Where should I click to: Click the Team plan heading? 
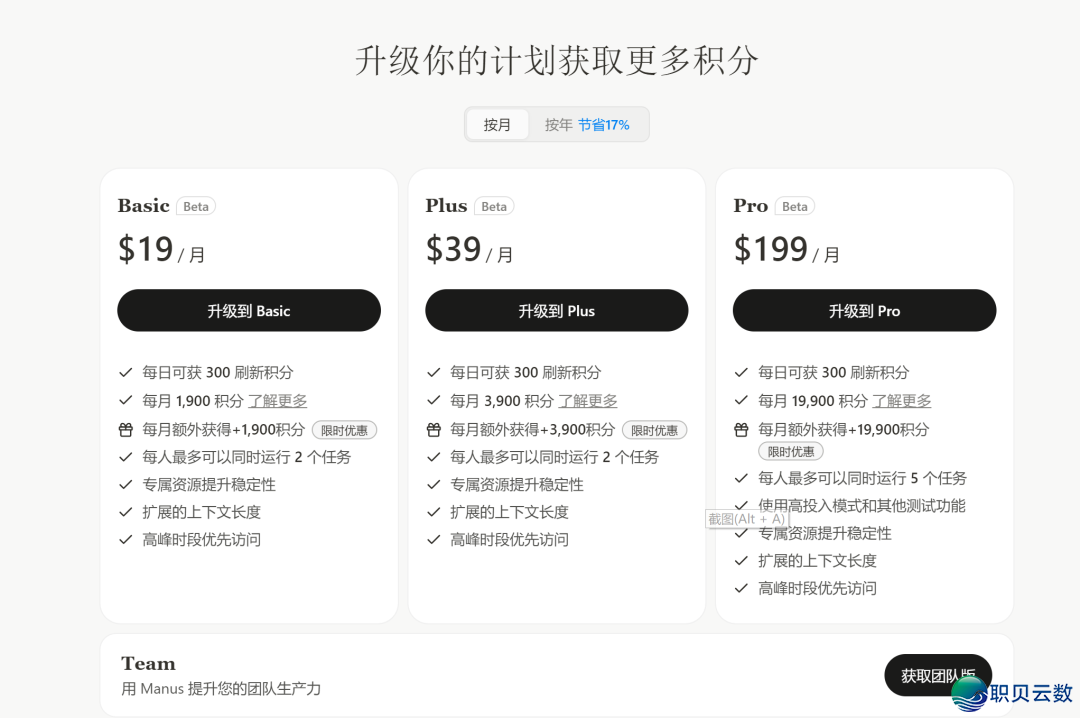(148, 663)
